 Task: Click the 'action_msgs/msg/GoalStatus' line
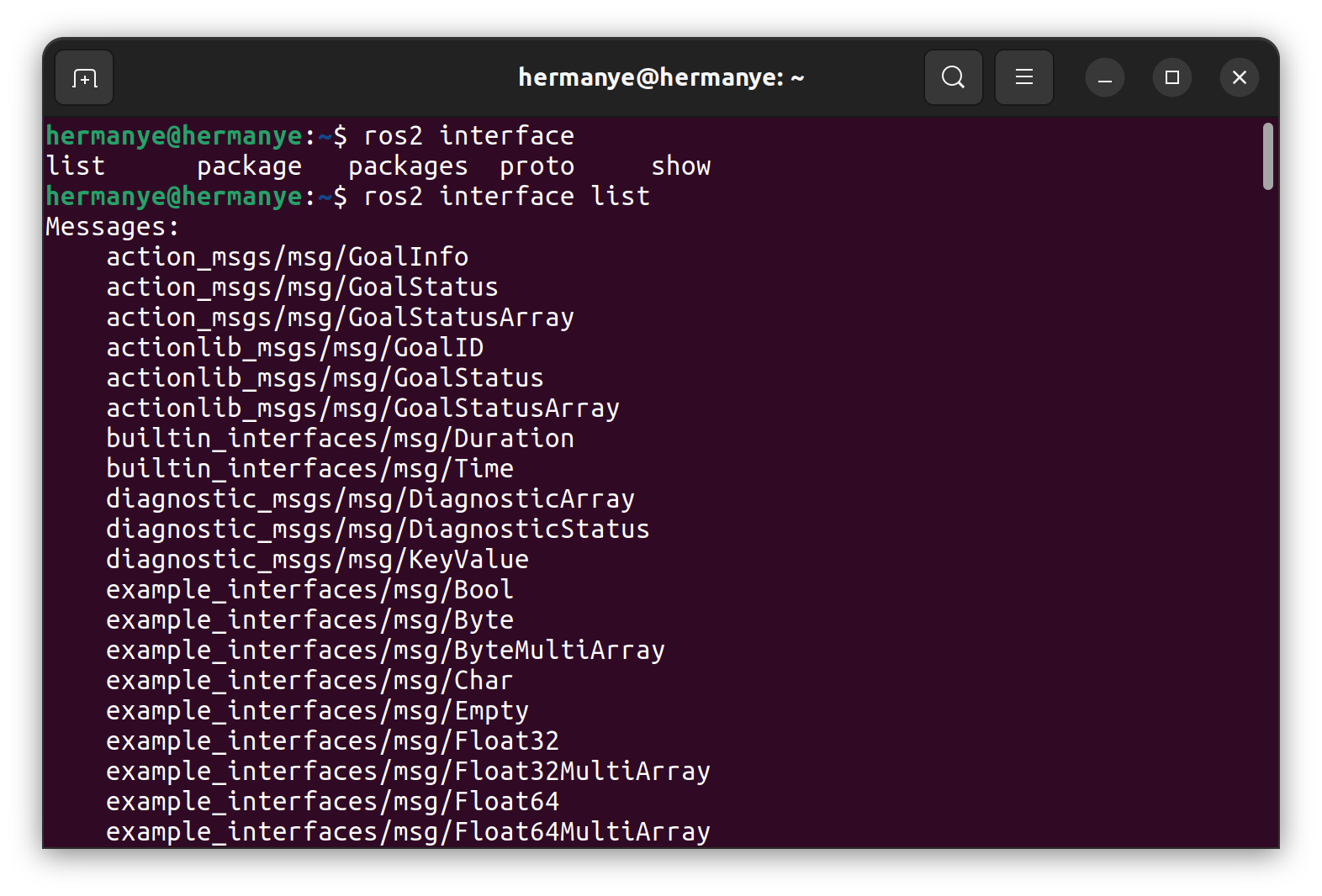(303, 287)
